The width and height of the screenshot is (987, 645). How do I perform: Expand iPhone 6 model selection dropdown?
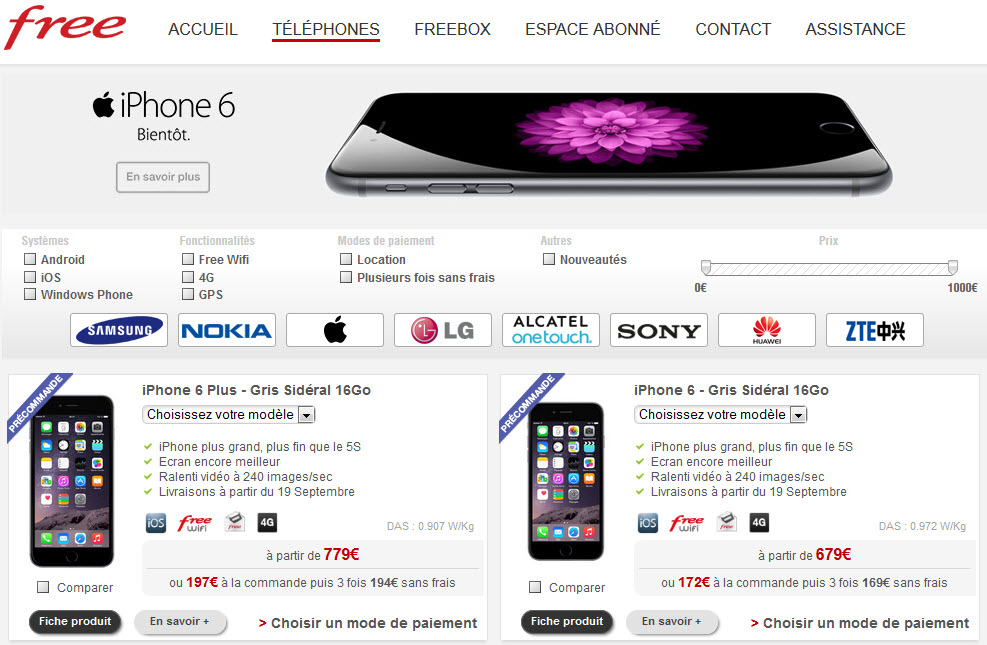point(721,415)
